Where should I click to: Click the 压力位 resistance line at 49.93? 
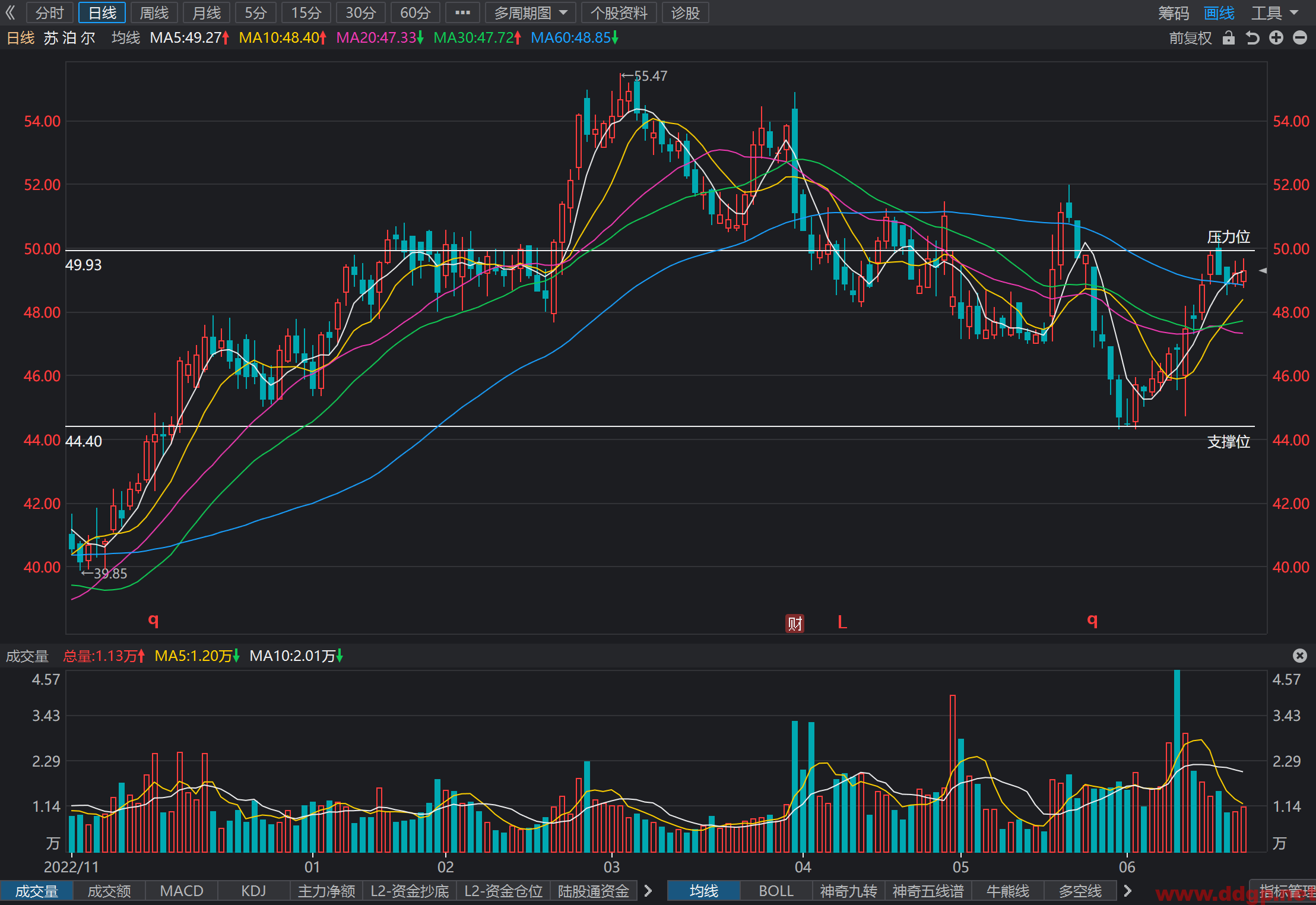point(660,251)
